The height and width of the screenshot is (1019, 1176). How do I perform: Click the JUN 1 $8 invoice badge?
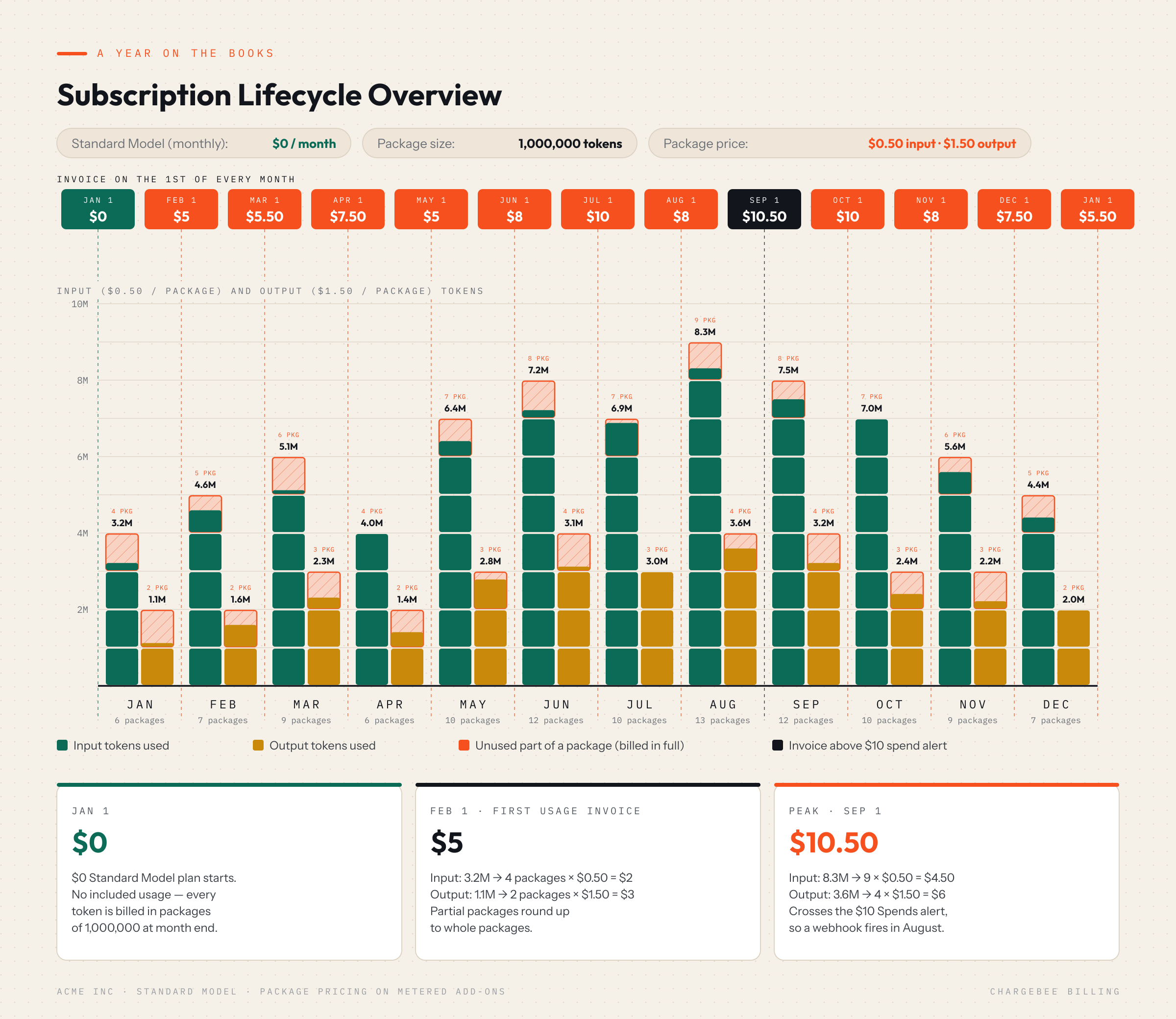click(514, 209)
